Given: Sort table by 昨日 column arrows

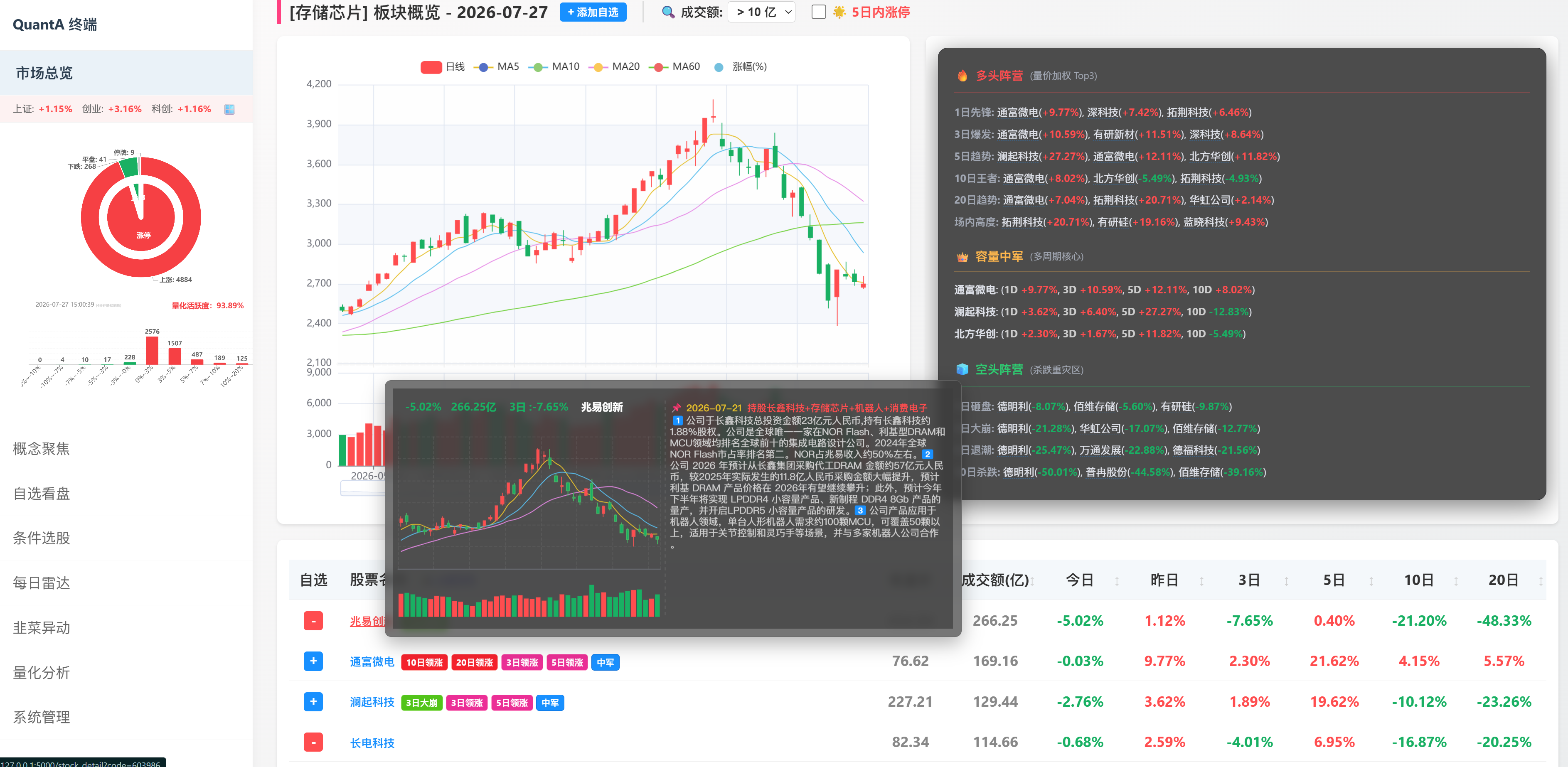Looking at the screenshot, I should [1201, 581].
